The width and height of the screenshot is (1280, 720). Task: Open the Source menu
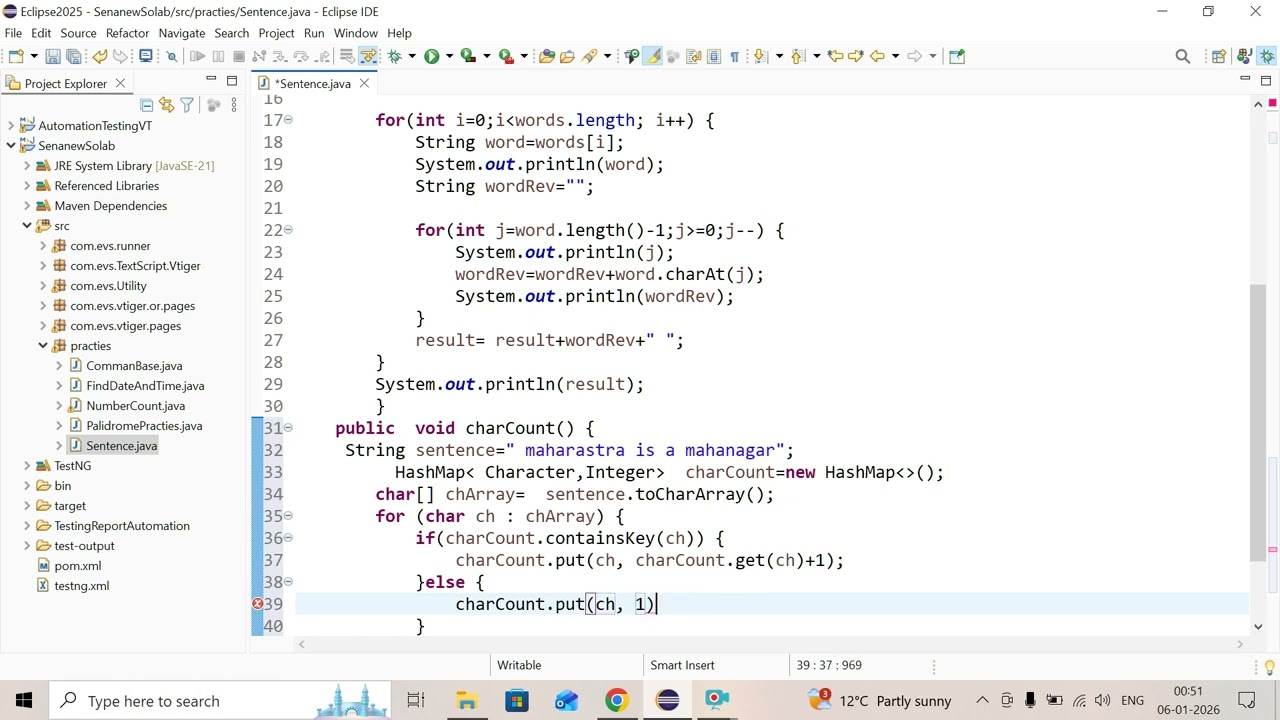click(x=78, y=33)
